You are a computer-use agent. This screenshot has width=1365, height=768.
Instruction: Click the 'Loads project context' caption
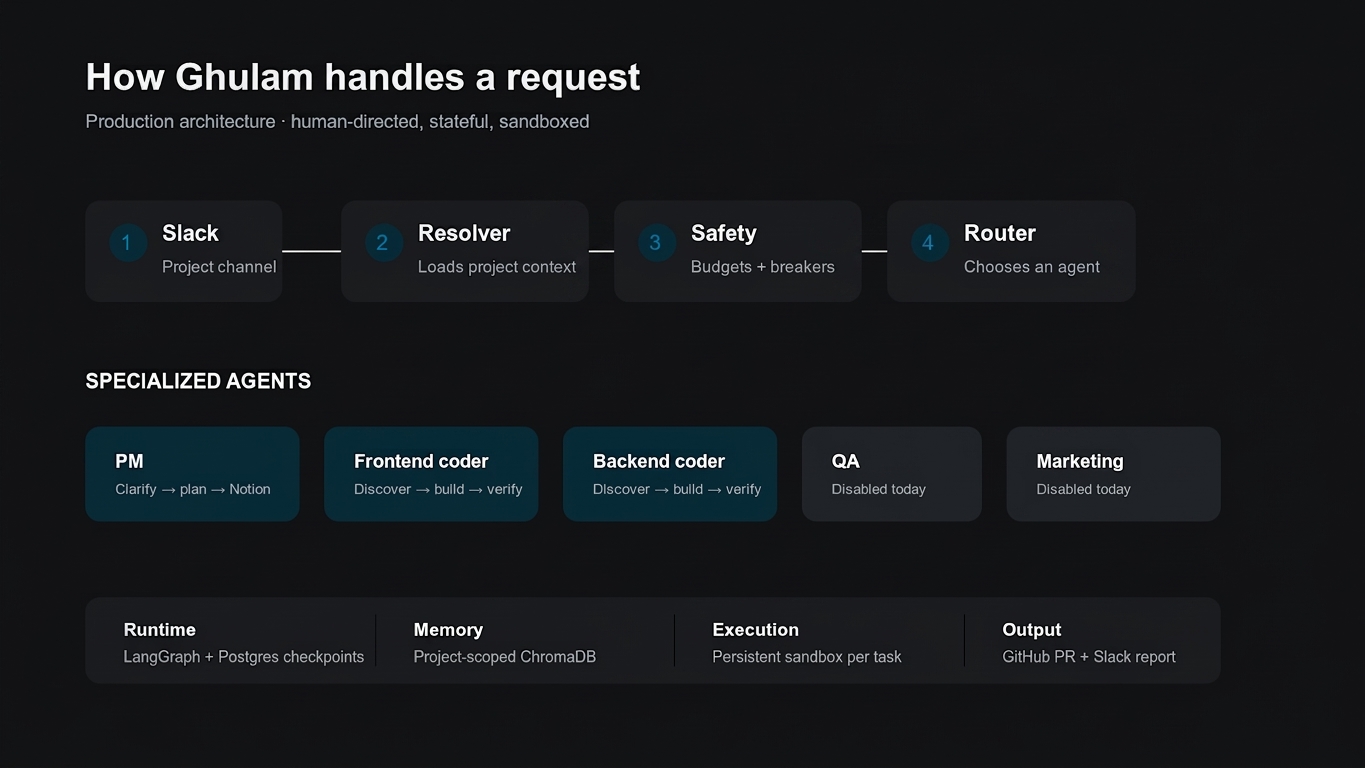coord(497,267)
